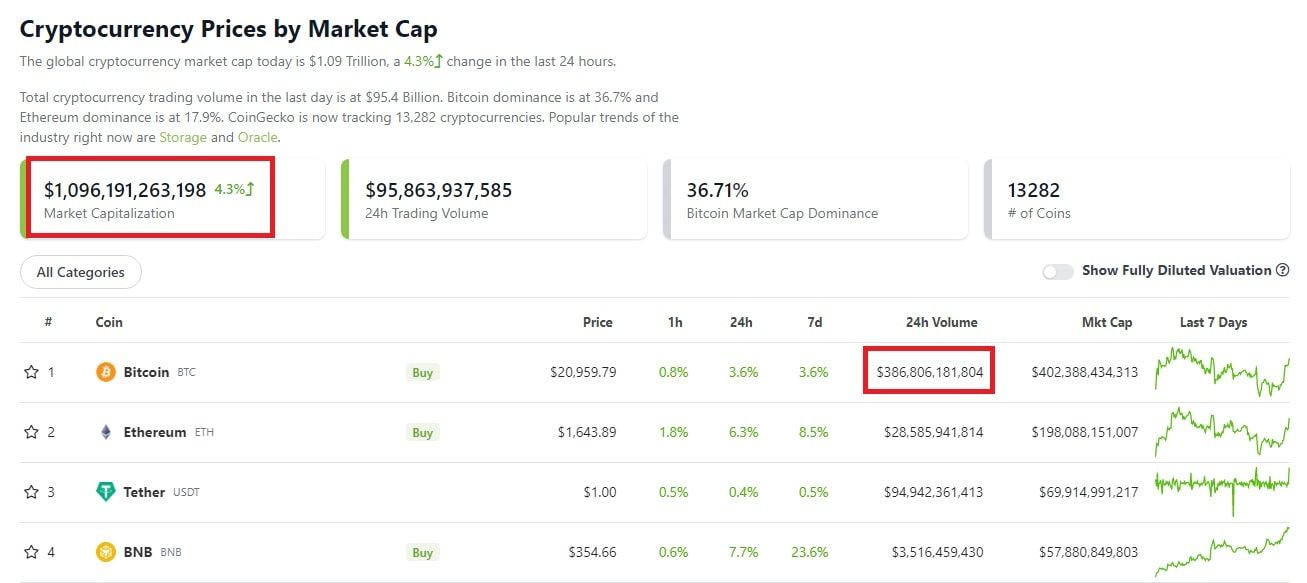Follow the Oracle trend link
Image resolution: width=1307 pixels, height=583 pixels.
coord(257,137)
